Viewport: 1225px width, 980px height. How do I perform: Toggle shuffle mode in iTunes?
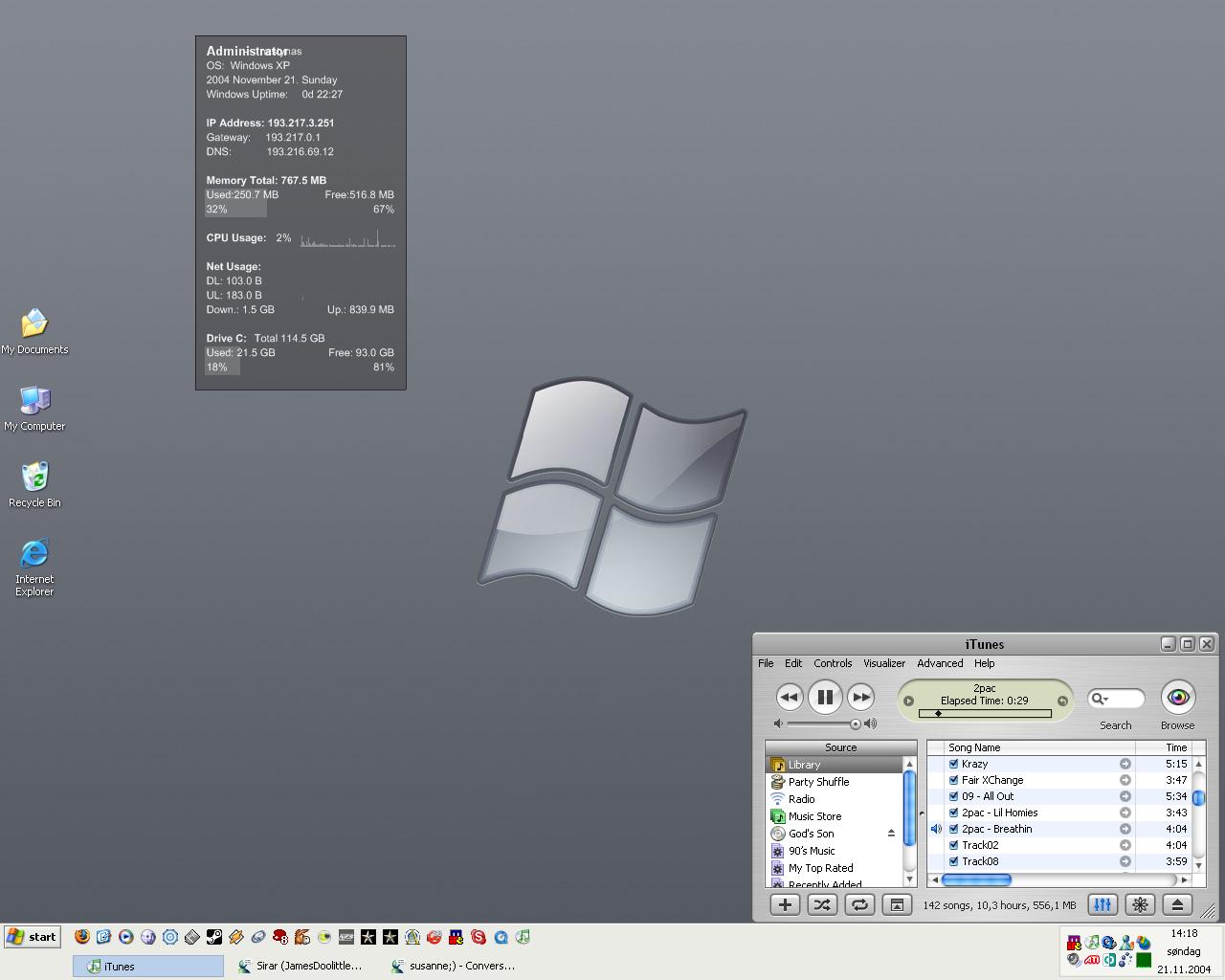click(x=822, y=904)
